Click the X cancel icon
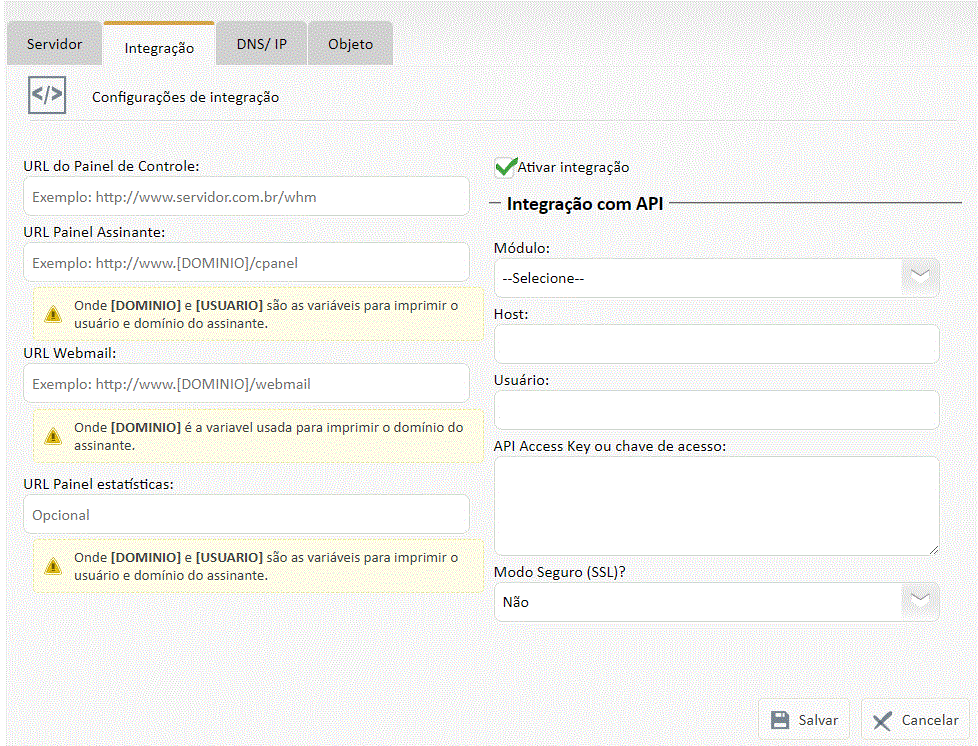This screenshot has height=746, width=978. pos(882,721)
